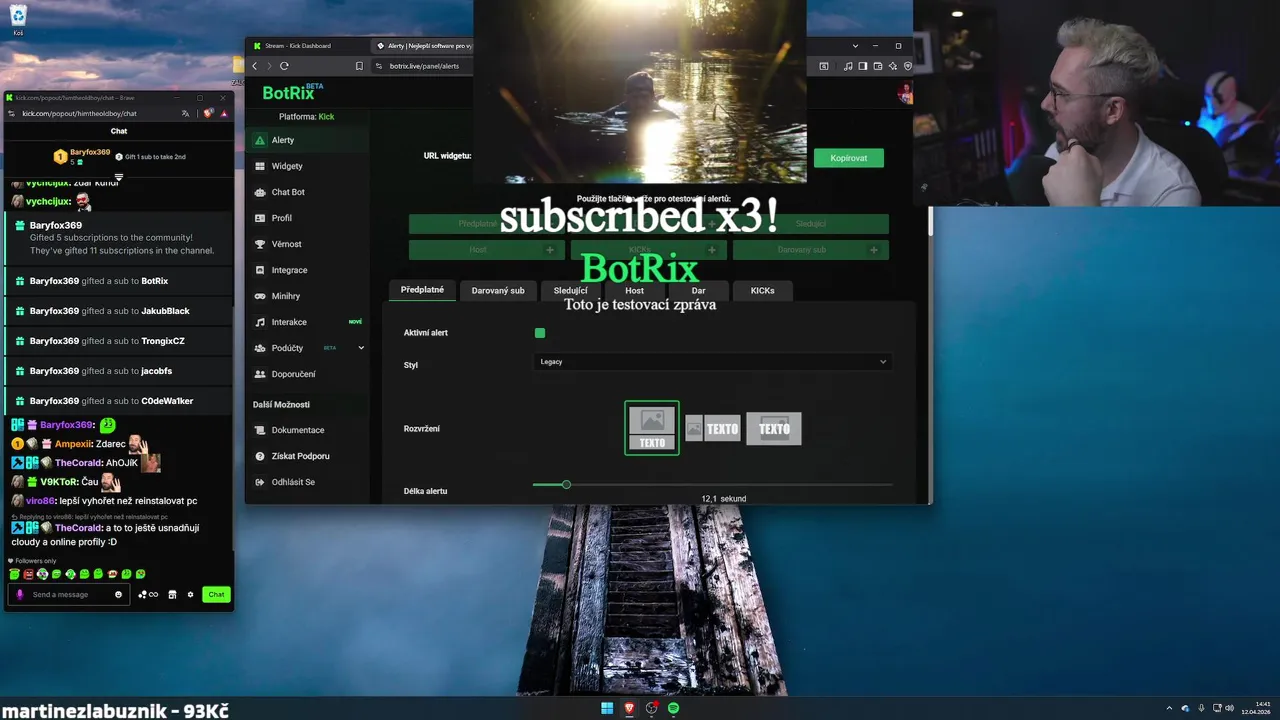Switch to the Dar tab
1280x720 pixels.
698,291
